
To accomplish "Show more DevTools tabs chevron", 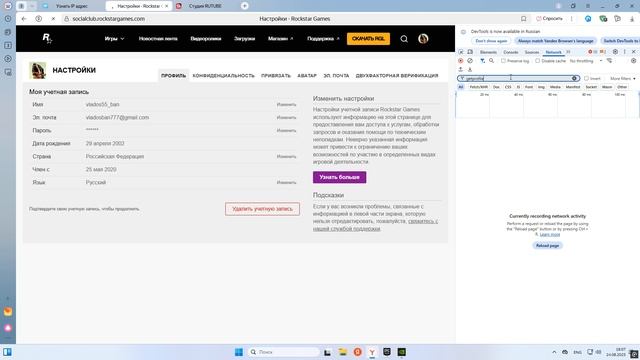I will pyautogui.click(x=568, y=52).
